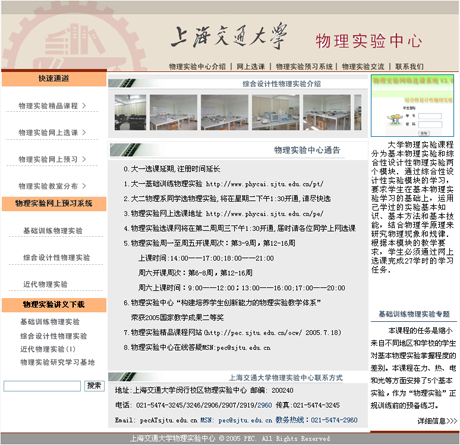Click the 物理实验网上预习系统 sidebar header
Screen dimensions: 460x445
[54, 203]
